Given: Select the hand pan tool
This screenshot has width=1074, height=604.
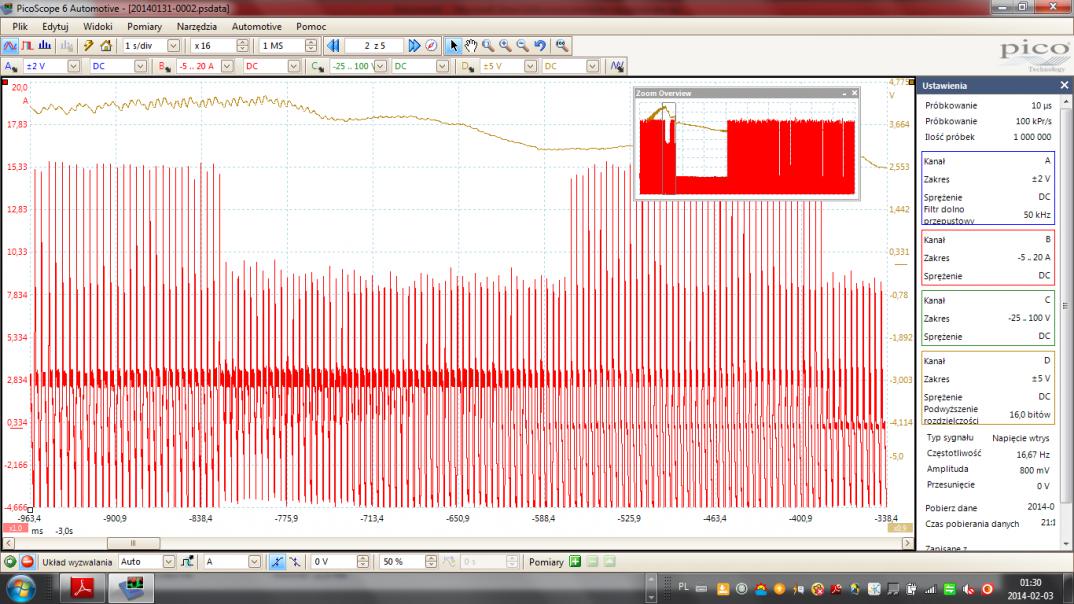Looking at the screenshot, I should point(471,45).
